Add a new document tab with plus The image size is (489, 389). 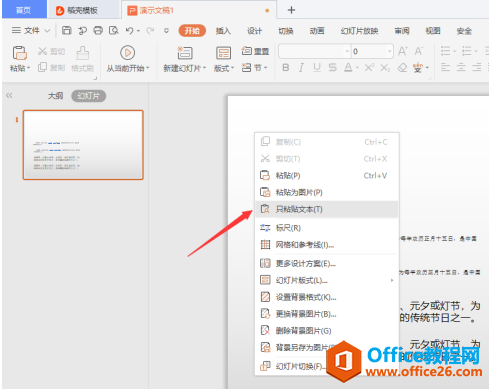(x=291, y=10)
